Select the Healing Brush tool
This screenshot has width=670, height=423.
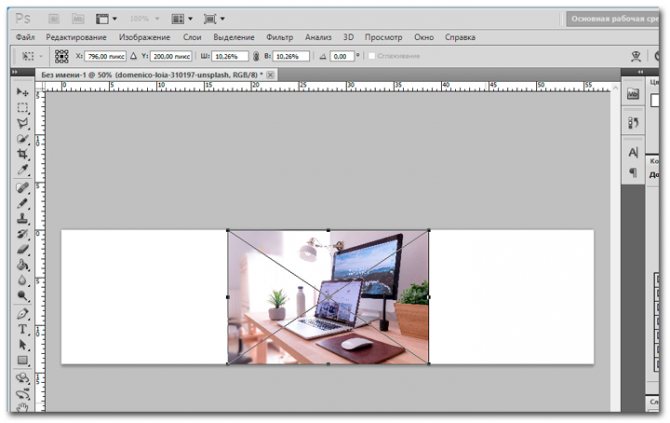tap(22, 187)
